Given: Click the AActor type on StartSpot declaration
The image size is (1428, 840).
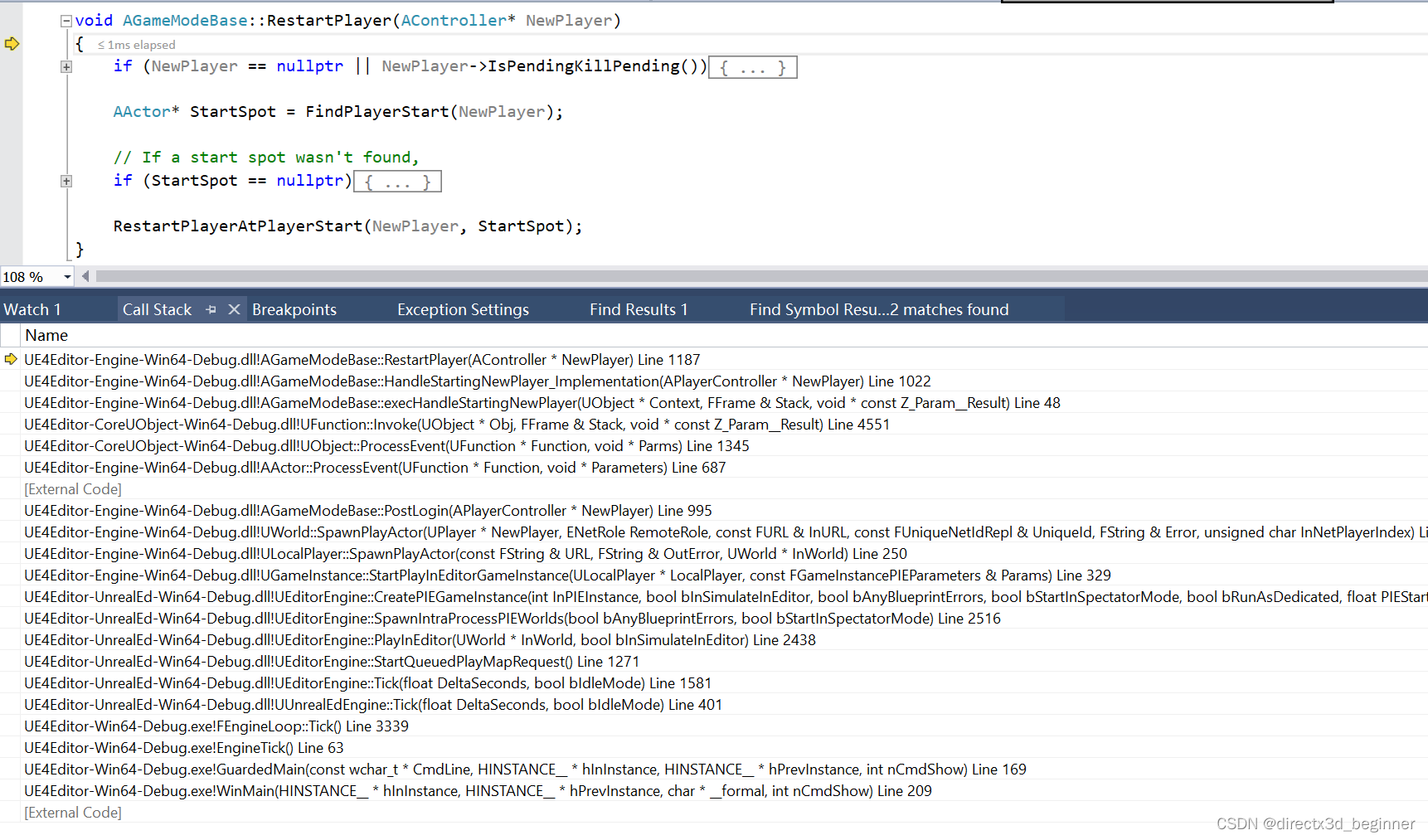Looking at the screenshot, I should 142,111.
